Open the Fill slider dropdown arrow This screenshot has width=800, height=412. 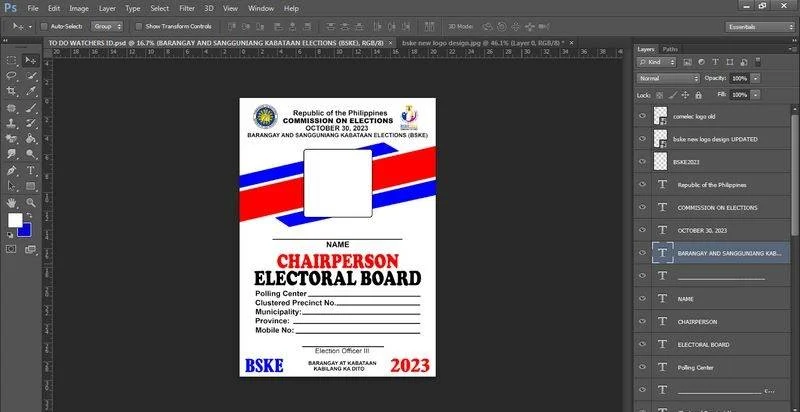756,95
